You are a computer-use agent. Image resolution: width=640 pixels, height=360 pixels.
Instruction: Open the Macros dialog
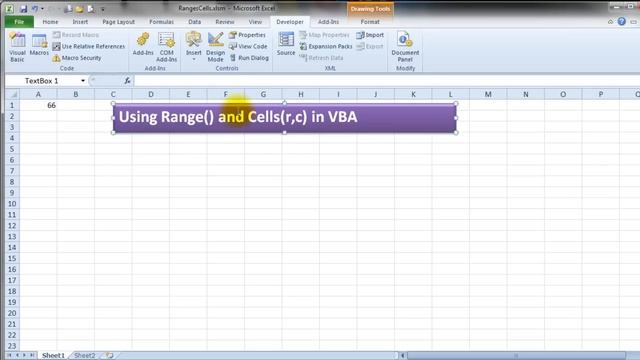39,45
